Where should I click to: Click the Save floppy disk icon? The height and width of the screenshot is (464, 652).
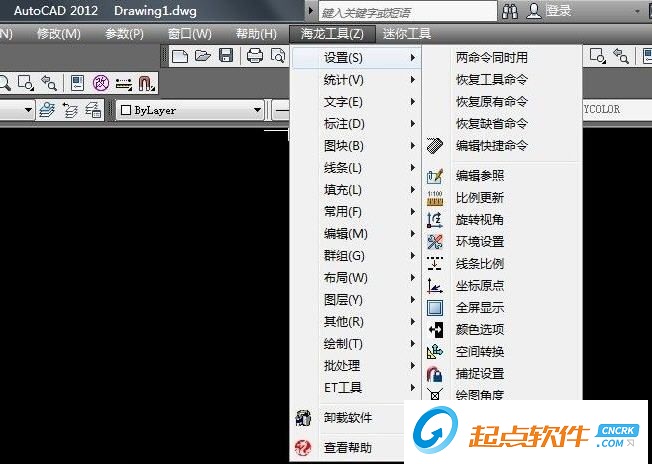tap(226, 56)
